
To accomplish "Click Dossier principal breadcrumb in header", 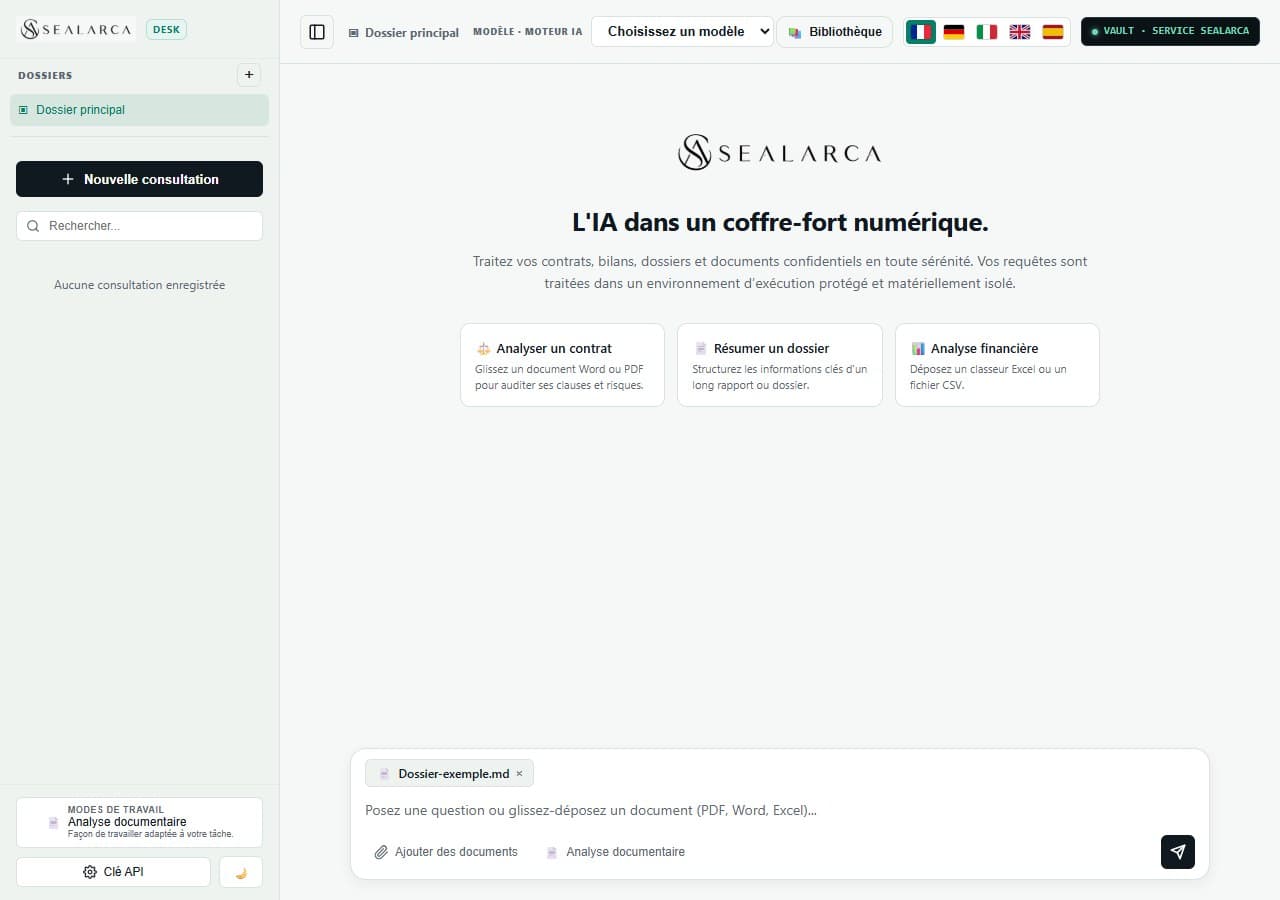I will [x=403, y=32].
